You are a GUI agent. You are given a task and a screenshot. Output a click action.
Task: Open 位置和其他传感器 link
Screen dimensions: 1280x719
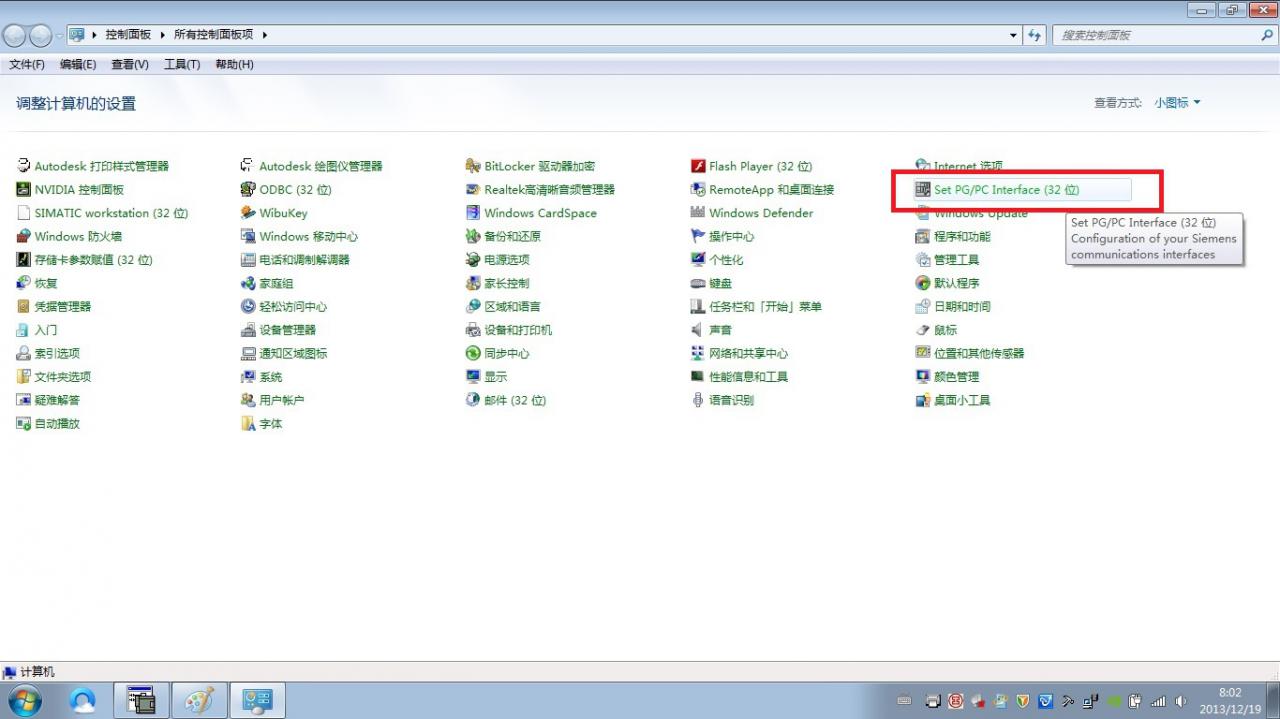click(980, 353)
